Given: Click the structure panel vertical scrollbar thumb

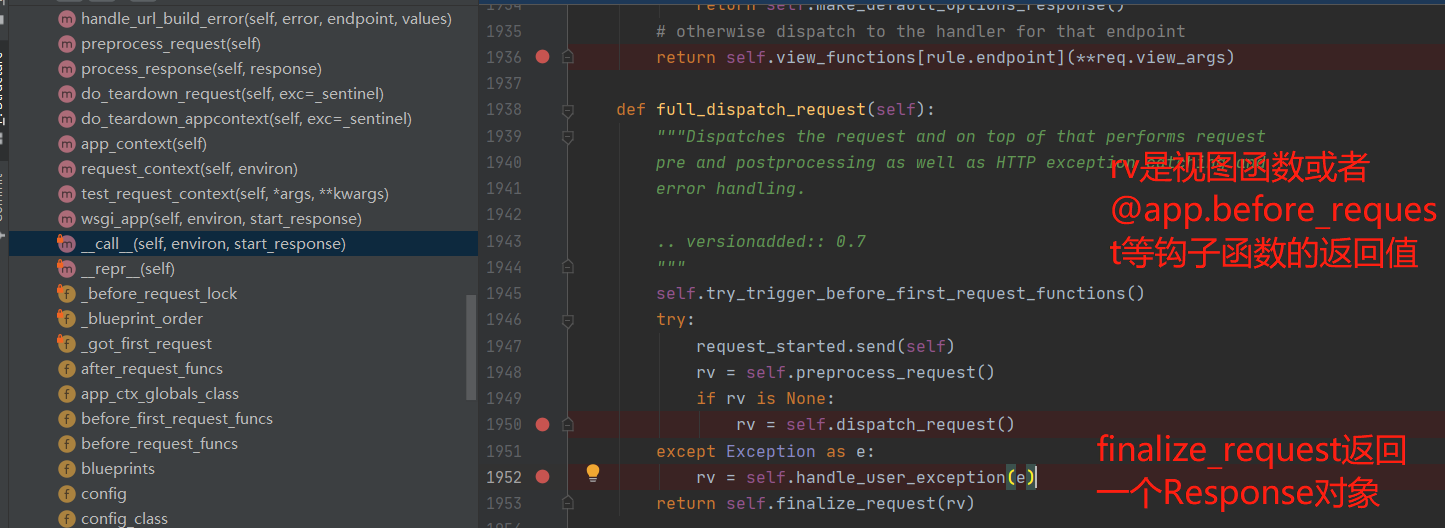Looking at the screenshot, I should click(x=472, y=347).
